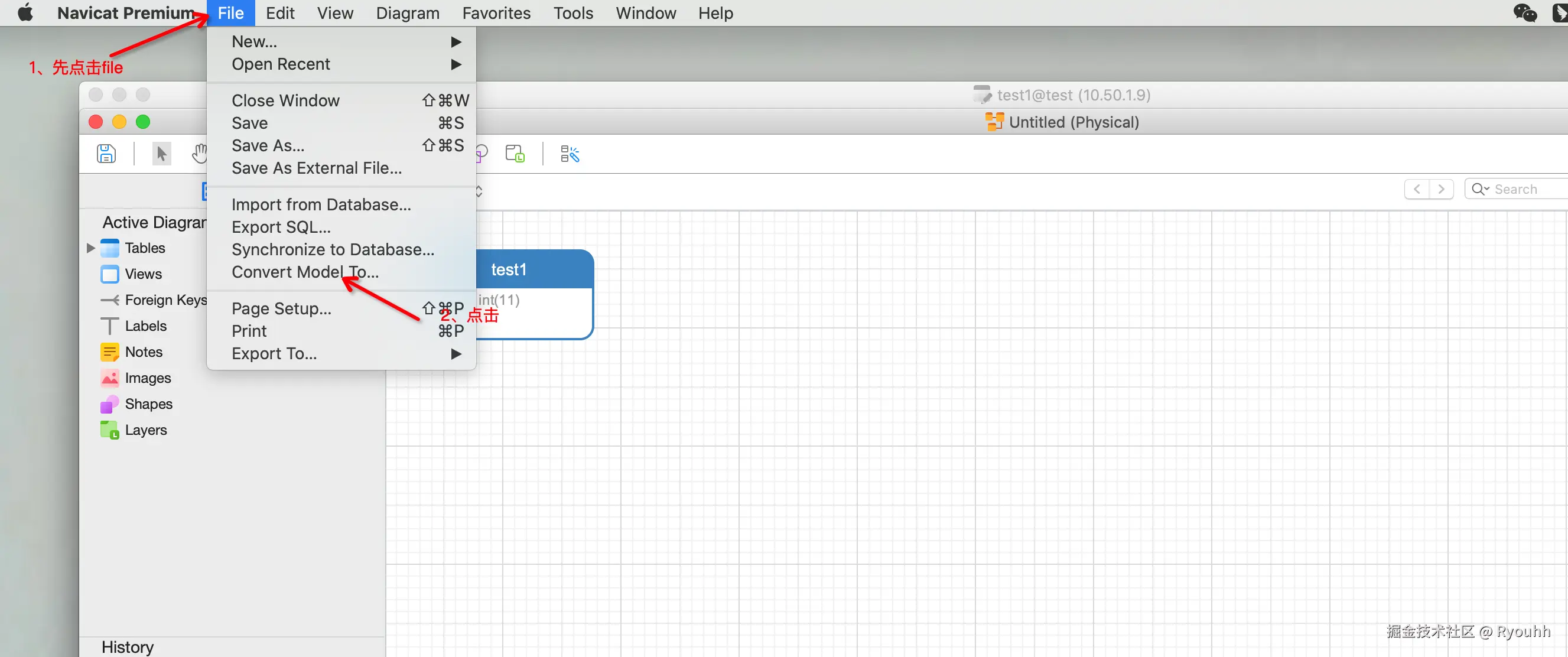Screen dimensions: 1568x657
Task: Click the Auto Layout wand icon
Action: click(x=570, y=154)
